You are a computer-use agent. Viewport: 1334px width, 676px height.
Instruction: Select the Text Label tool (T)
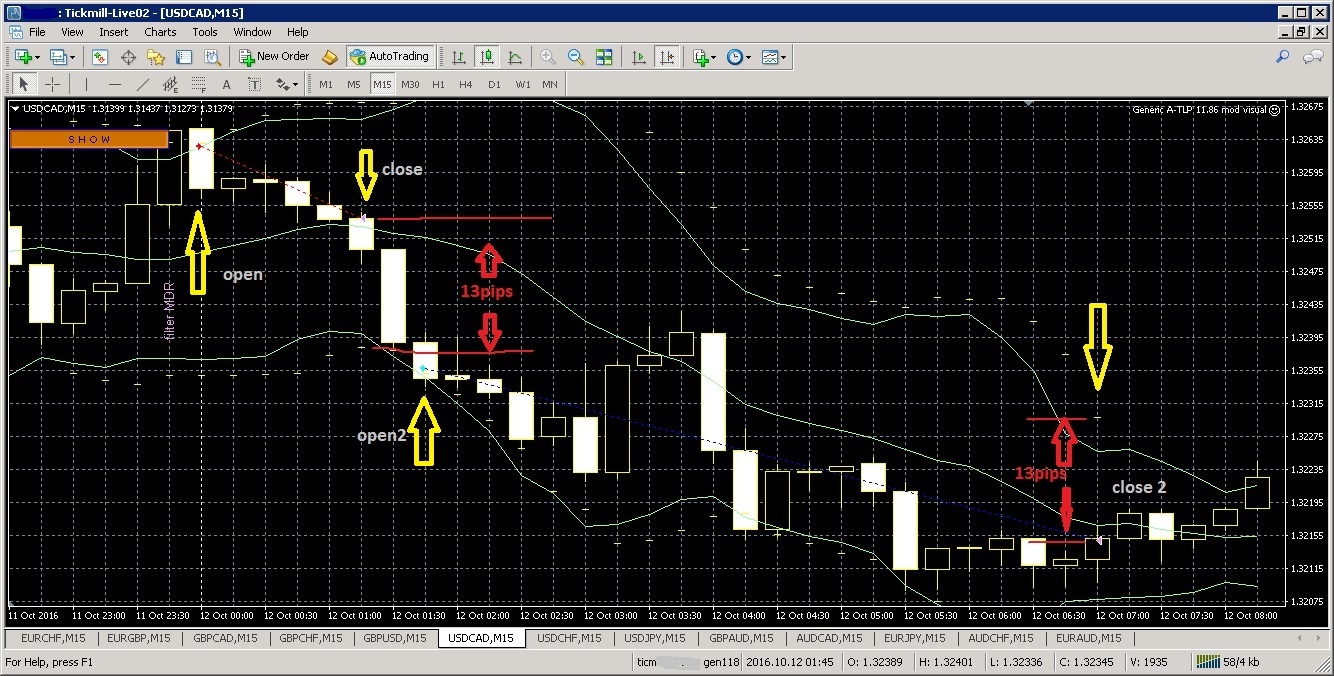254,84
